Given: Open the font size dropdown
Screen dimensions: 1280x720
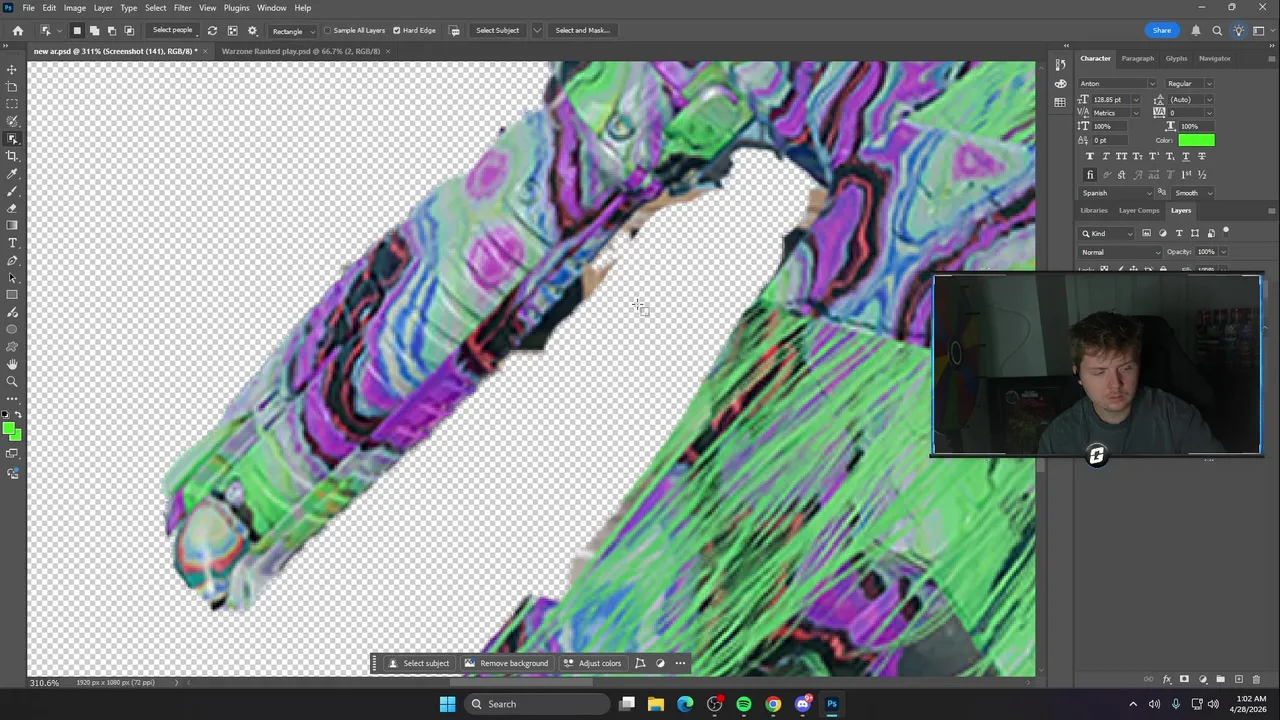Looking at the screenshot, I should coord(1135,100).
